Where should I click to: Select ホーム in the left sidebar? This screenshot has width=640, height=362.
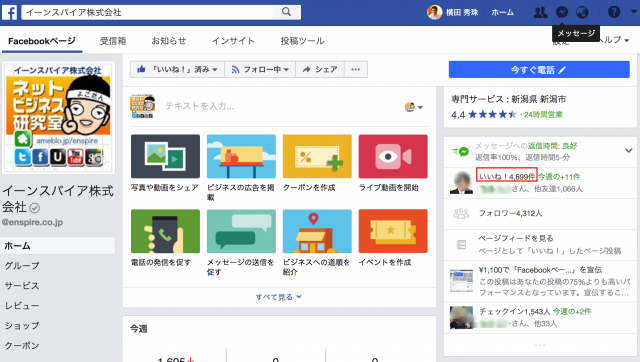coord(58,246)
